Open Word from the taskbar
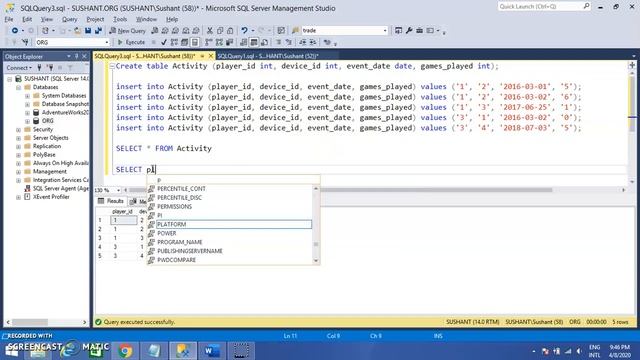 211,351
